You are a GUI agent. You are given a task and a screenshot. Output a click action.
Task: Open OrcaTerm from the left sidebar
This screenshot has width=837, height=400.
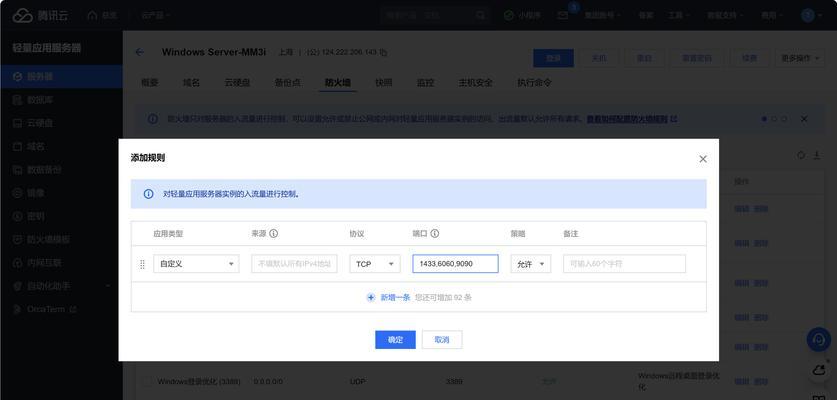[61, 309]
